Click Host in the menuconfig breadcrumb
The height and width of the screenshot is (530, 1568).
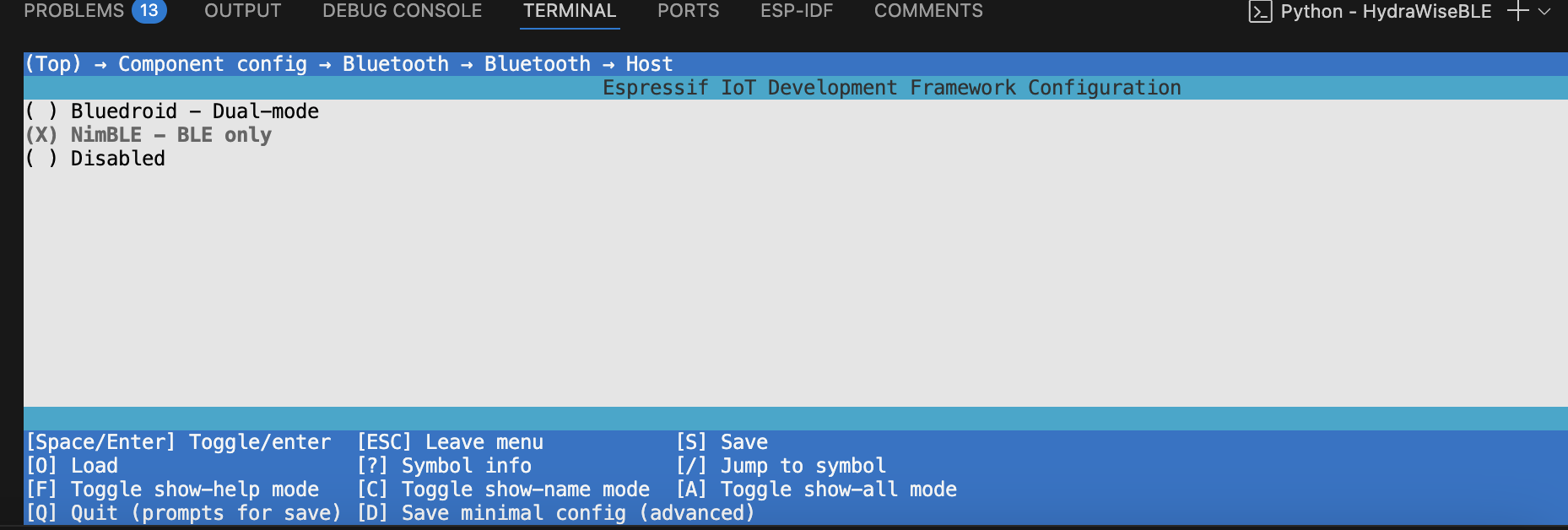tap(649, 64)
